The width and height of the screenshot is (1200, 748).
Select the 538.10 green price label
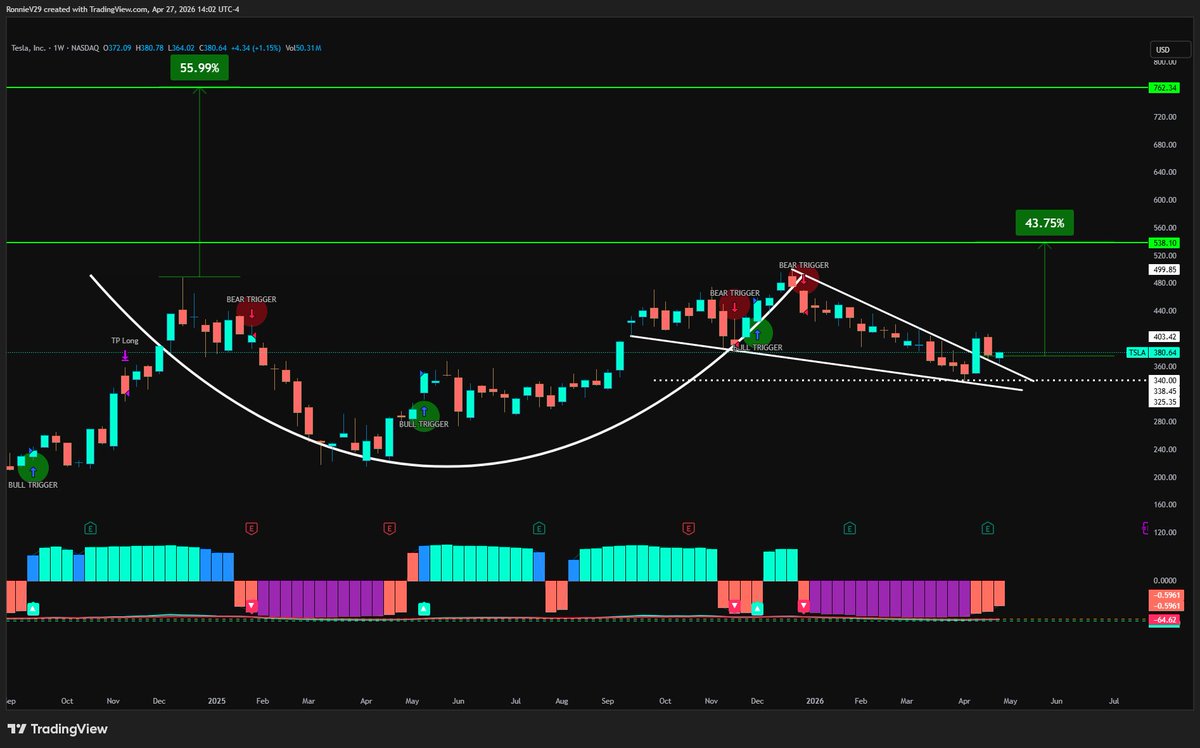click(x=1165, y=243)
